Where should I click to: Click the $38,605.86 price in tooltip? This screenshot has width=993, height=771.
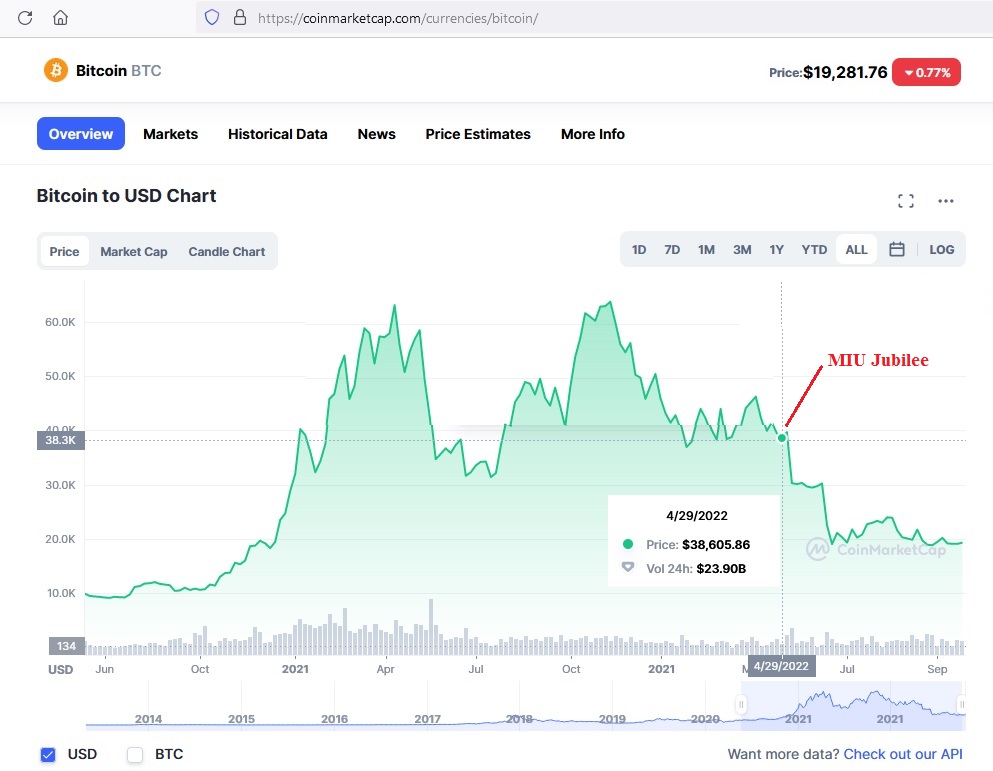point(716,544)
